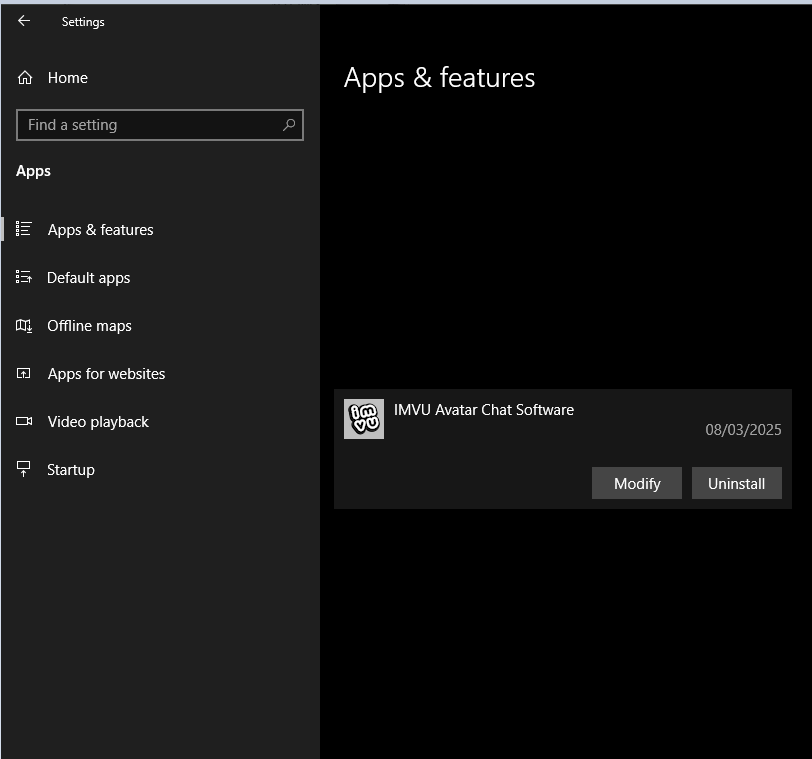Viewport: 812px width, 759px height.
Task: Switch to Apps for websites page
Action: click(106, 374)
